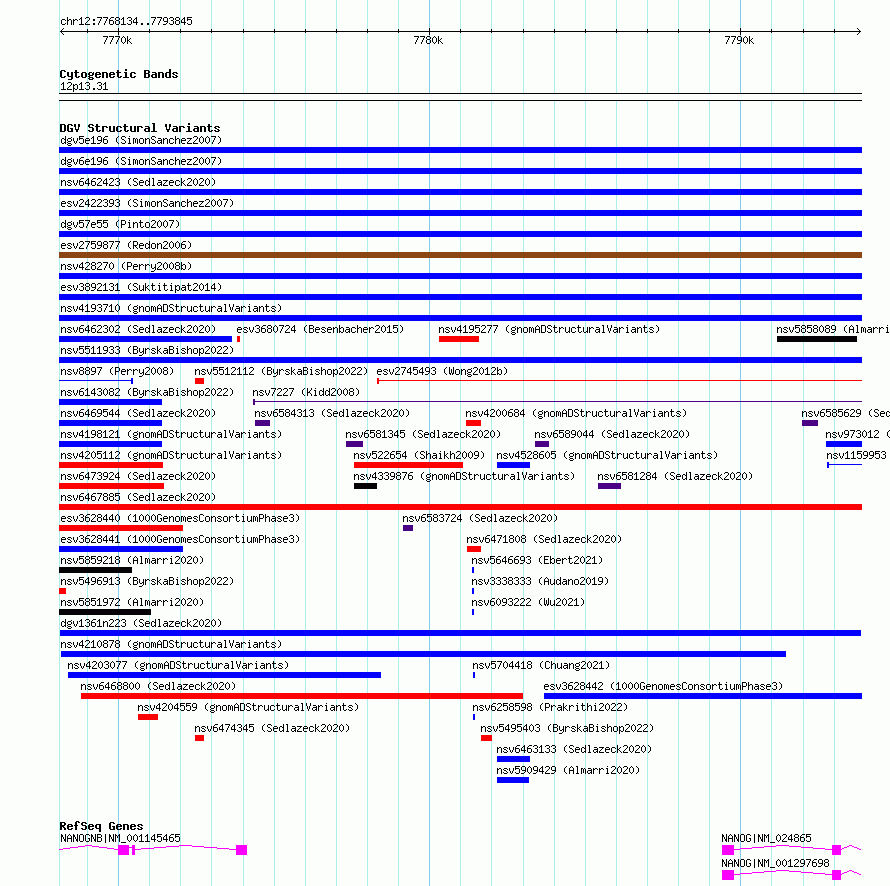Click the dgv5e196 (SimonSanchez2007) variant label
Screen dimensions: 890x886
[x=141, y=140]
